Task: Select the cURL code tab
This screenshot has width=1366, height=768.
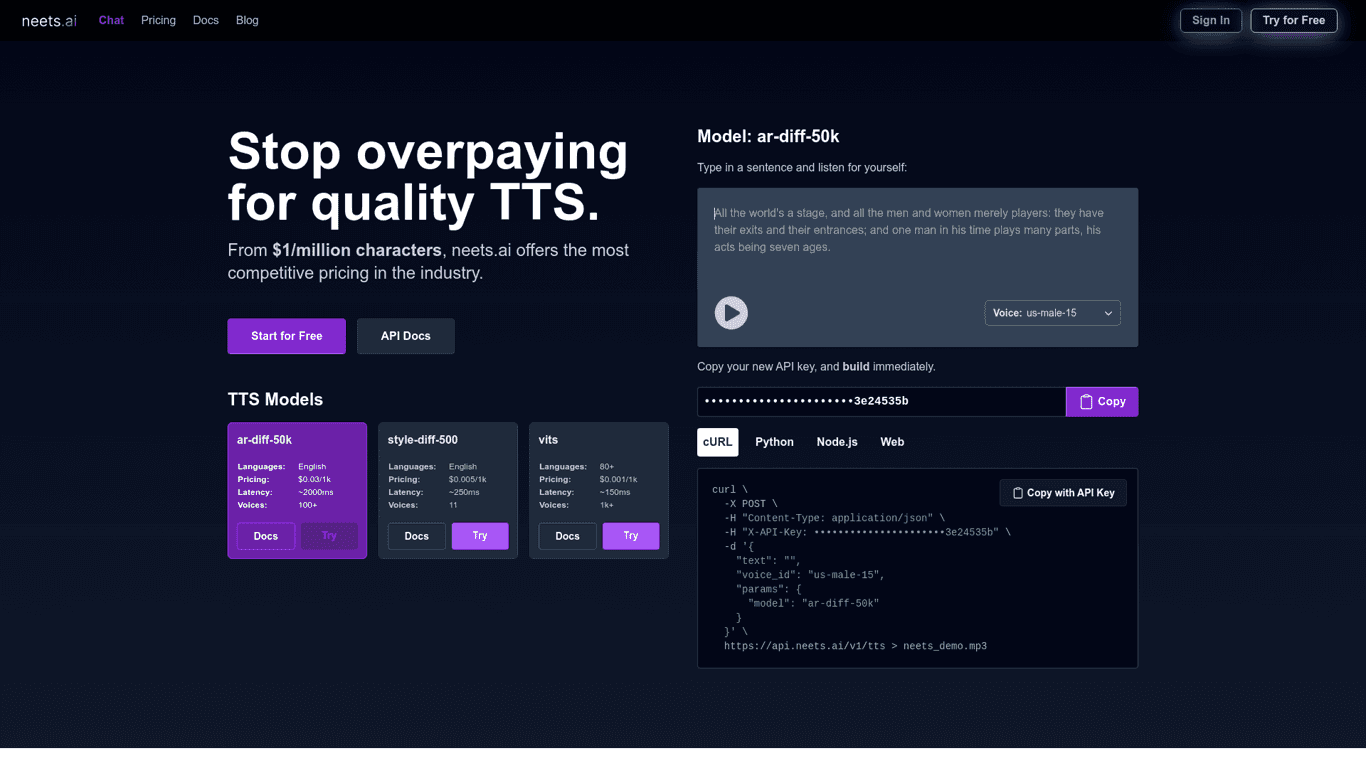Action: tap(717, 442)
